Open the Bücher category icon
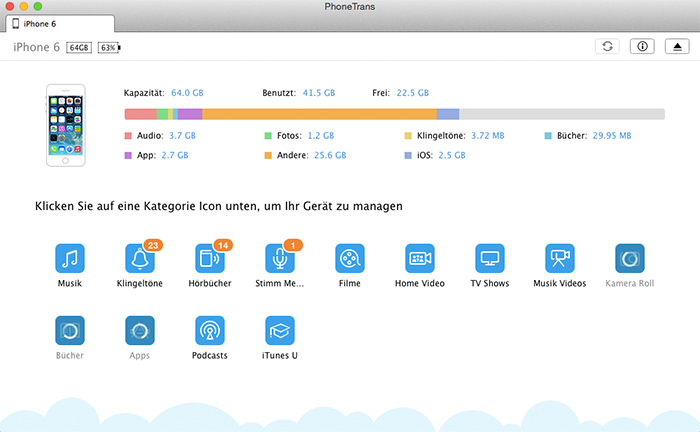Image resolution: width=700 pixels, height=432 pixels. [70, 330]
